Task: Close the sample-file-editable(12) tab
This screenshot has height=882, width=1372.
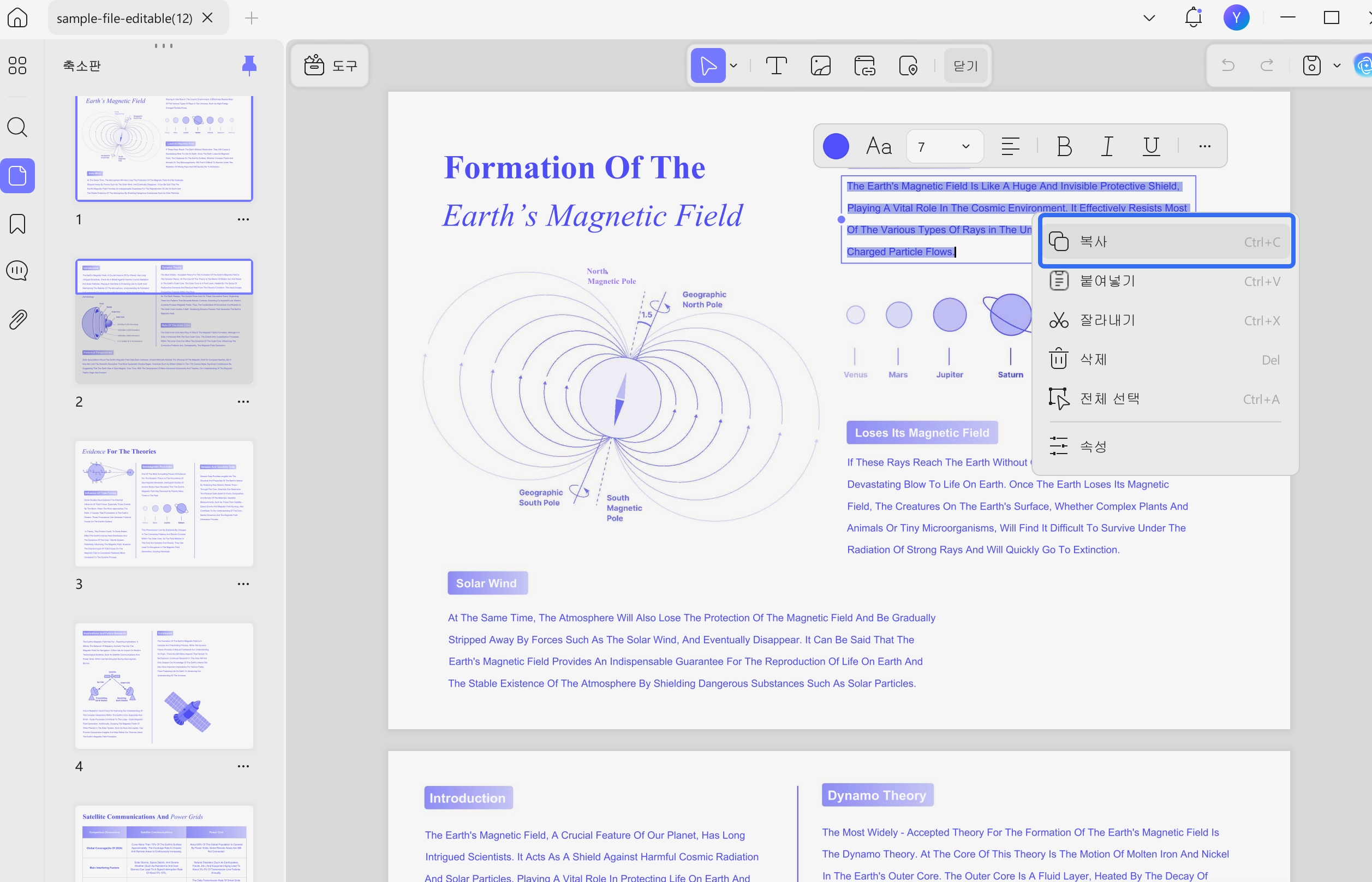Action: tap(208, 18)
